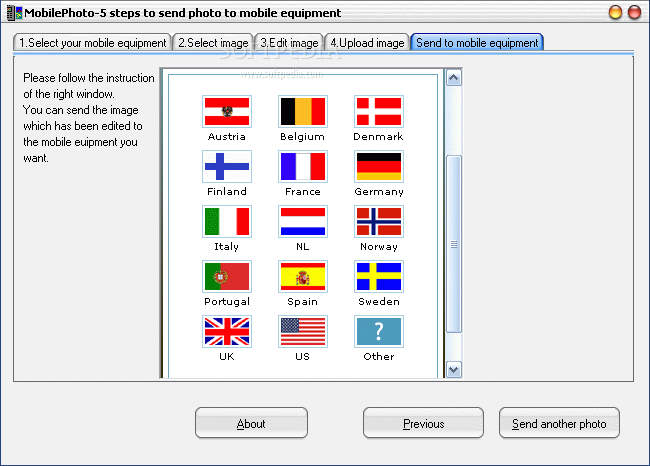Image resolution: width=650 pixels, height=466 pixels.
Task: Click the "Norway" label text
Action: (x=379, y=247)
